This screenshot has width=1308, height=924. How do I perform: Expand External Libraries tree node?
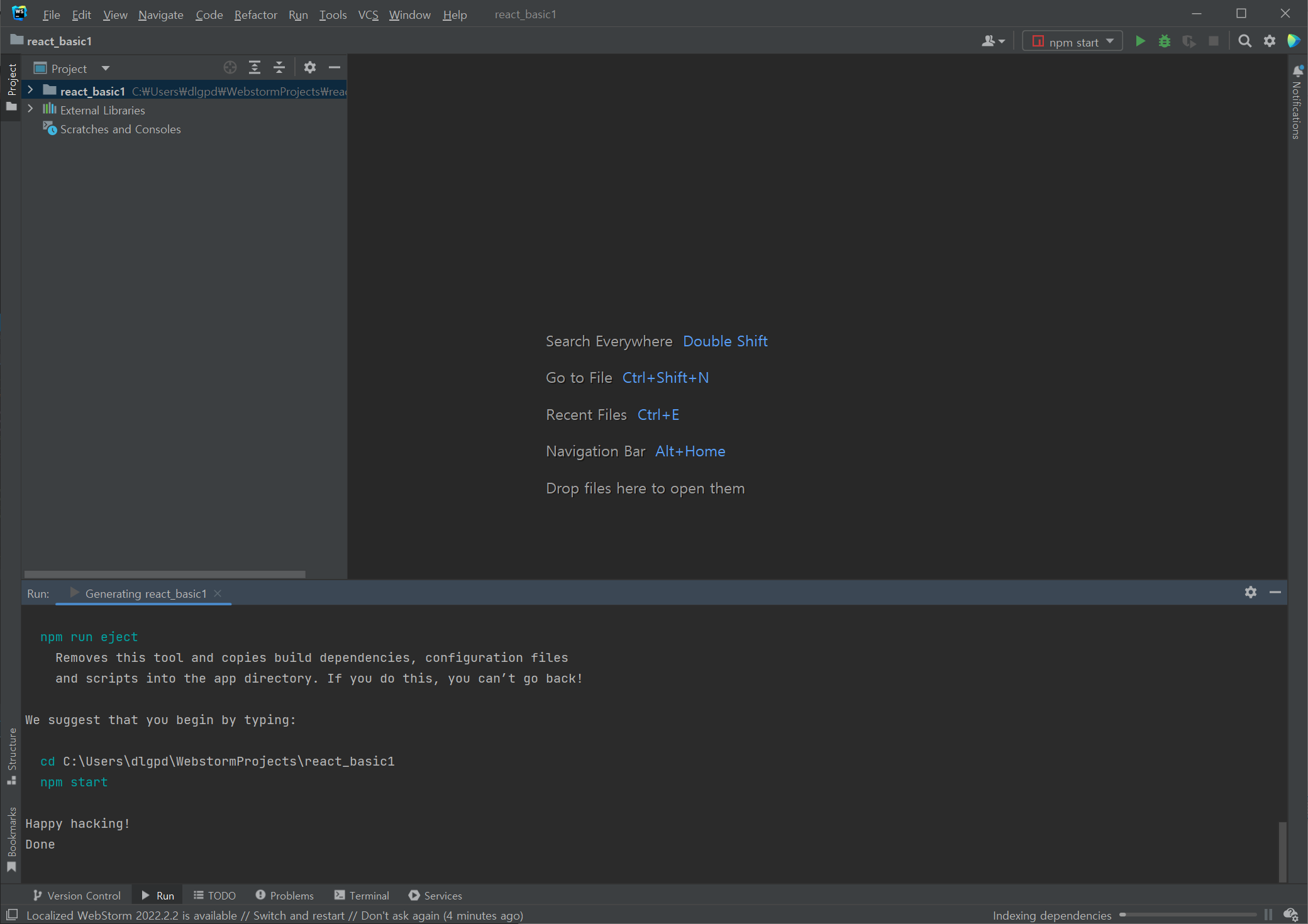click(30, 109)
